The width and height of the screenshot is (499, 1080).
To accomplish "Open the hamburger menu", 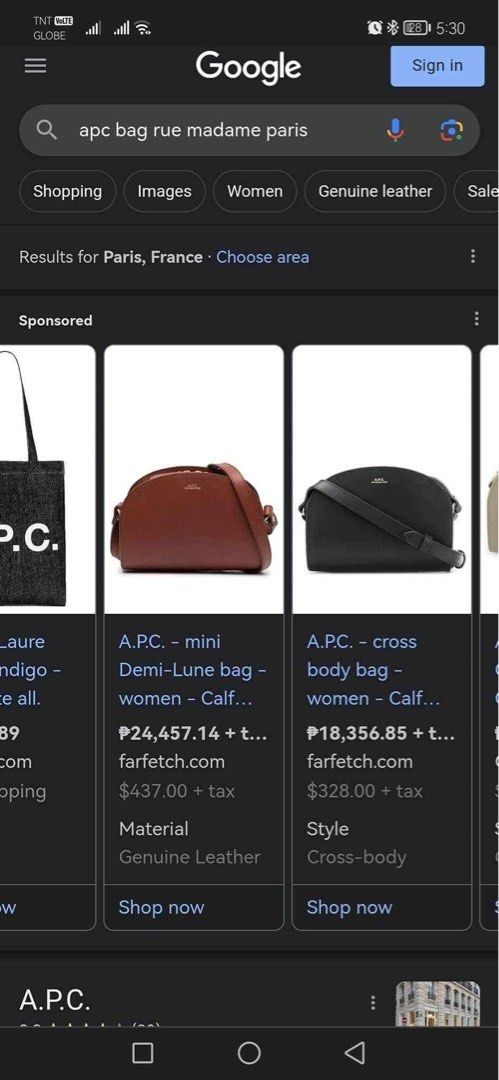I will pos(36,65).
